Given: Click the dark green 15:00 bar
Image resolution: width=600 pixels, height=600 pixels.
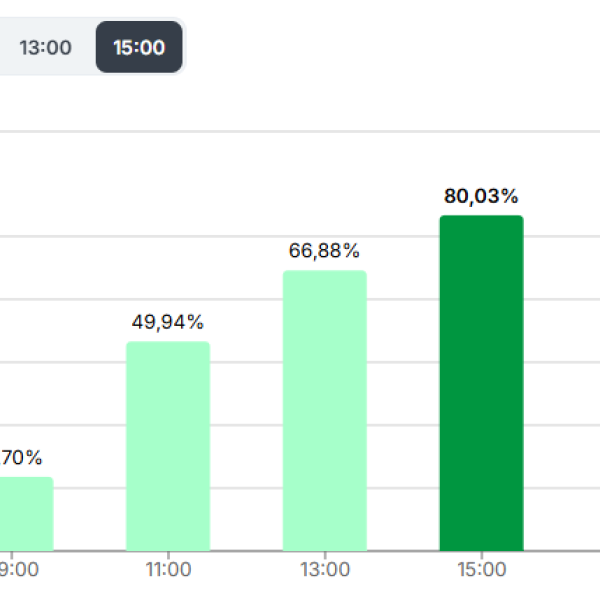Looking at the screenshot, I should pyautogui.click(x=481, y=383).
